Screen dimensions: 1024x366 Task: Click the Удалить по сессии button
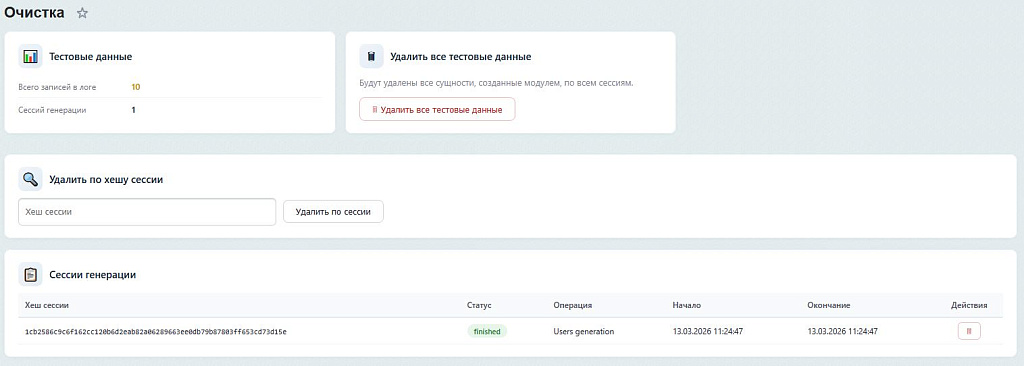pyautogui.click(x=333, y=212)
